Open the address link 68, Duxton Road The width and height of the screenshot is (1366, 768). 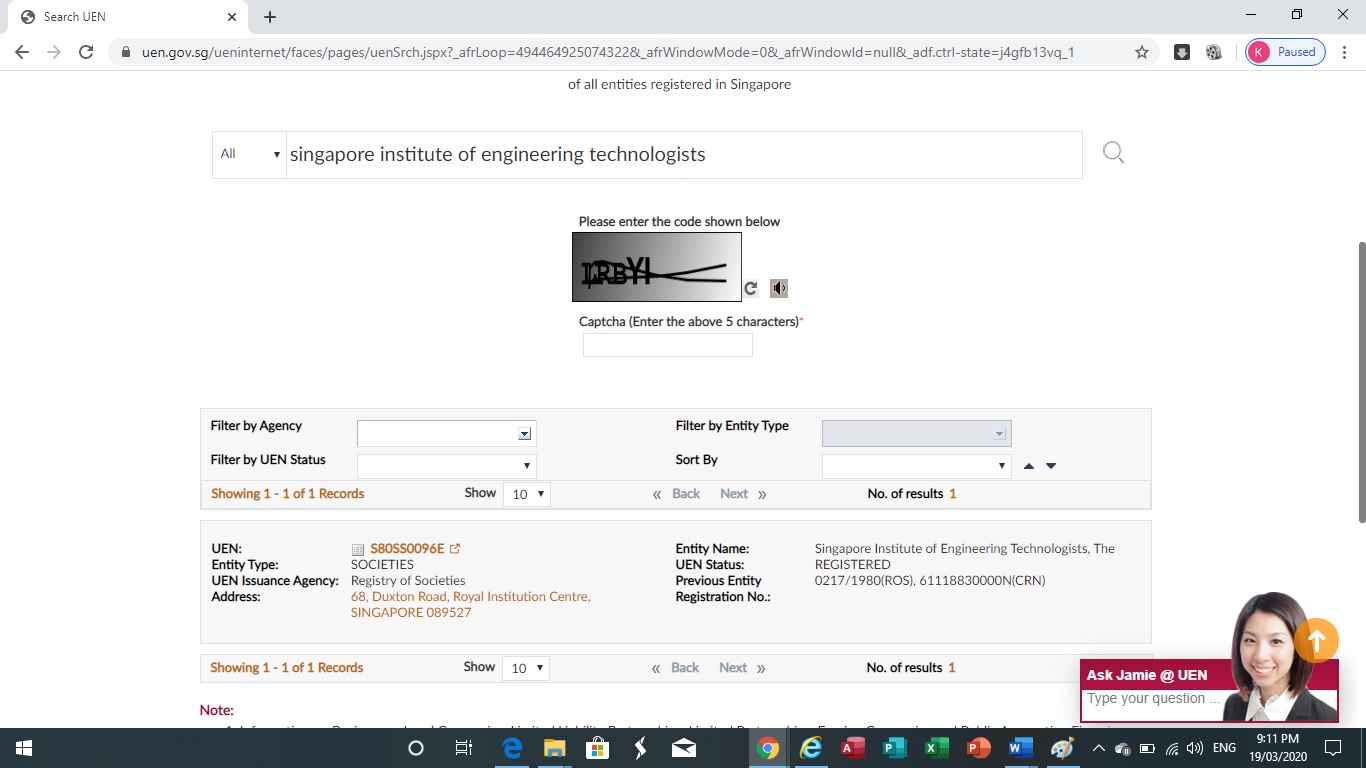click(x=470, y=604)
